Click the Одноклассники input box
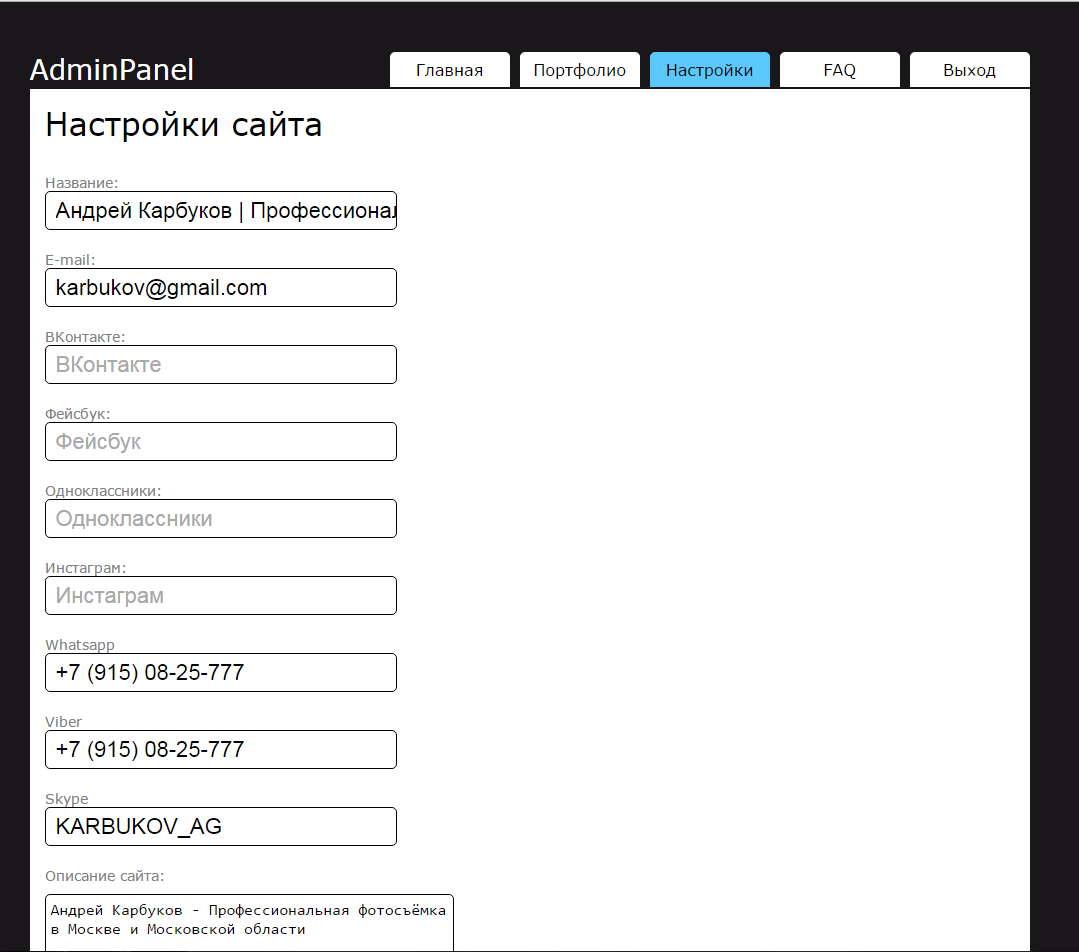This screenshot has height=952, width=1079. point(220,518)
